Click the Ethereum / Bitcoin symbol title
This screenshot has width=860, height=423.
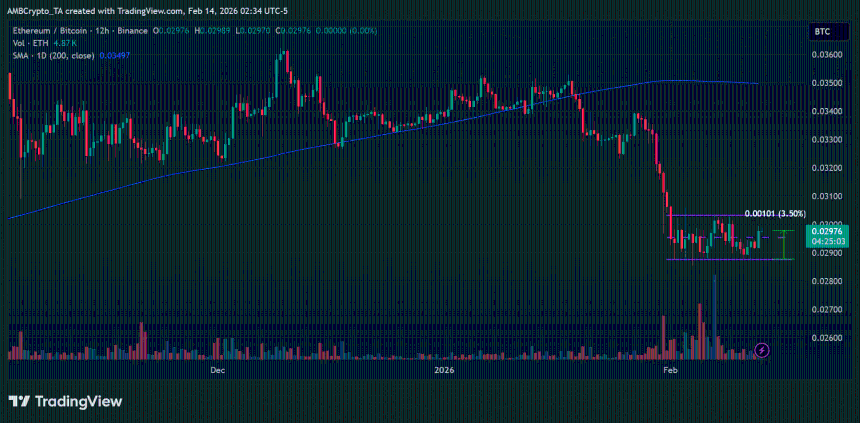coord(52,32)
